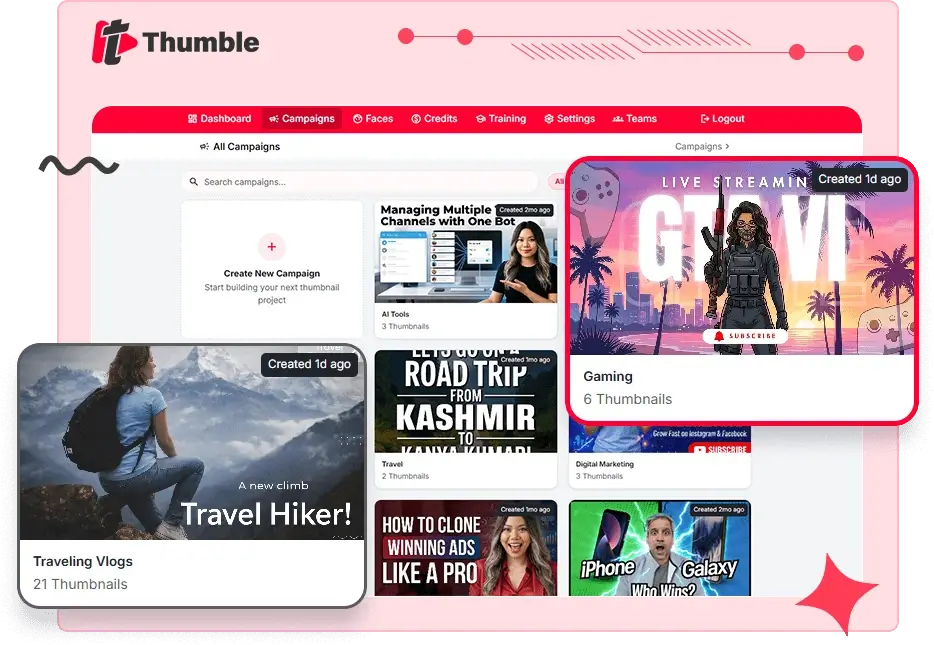
Task: Click the search magnifier icon
Action: pos(194,182)
